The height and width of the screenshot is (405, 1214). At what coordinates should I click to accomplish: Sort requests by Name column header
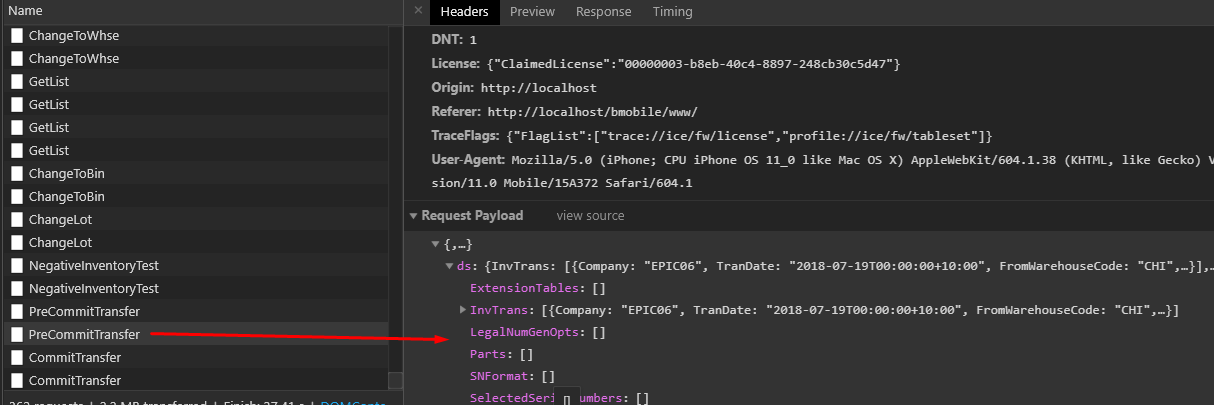[25, 11]
